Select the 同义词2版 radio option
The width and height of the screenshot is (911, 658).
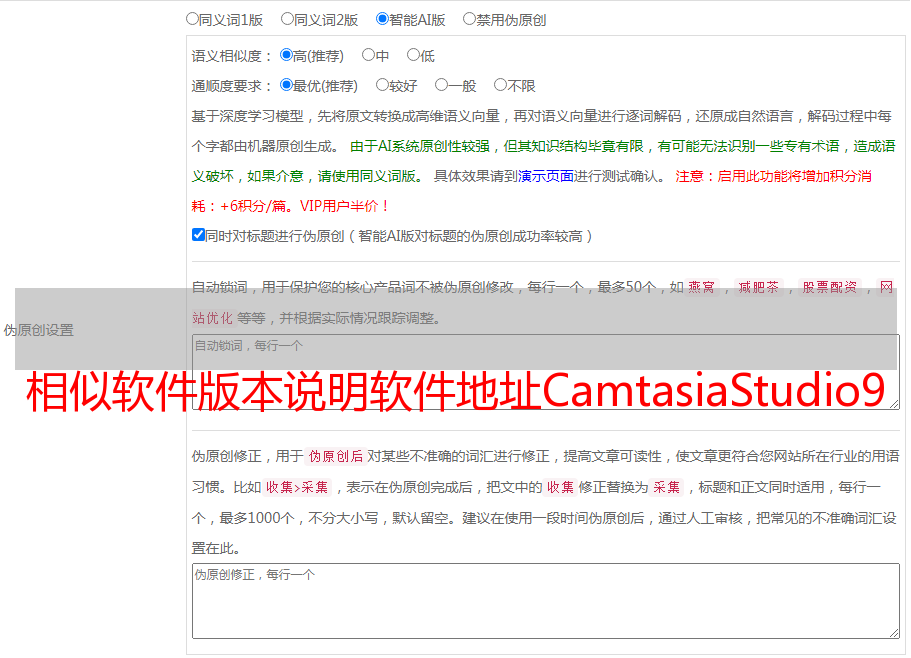point(287,19)
